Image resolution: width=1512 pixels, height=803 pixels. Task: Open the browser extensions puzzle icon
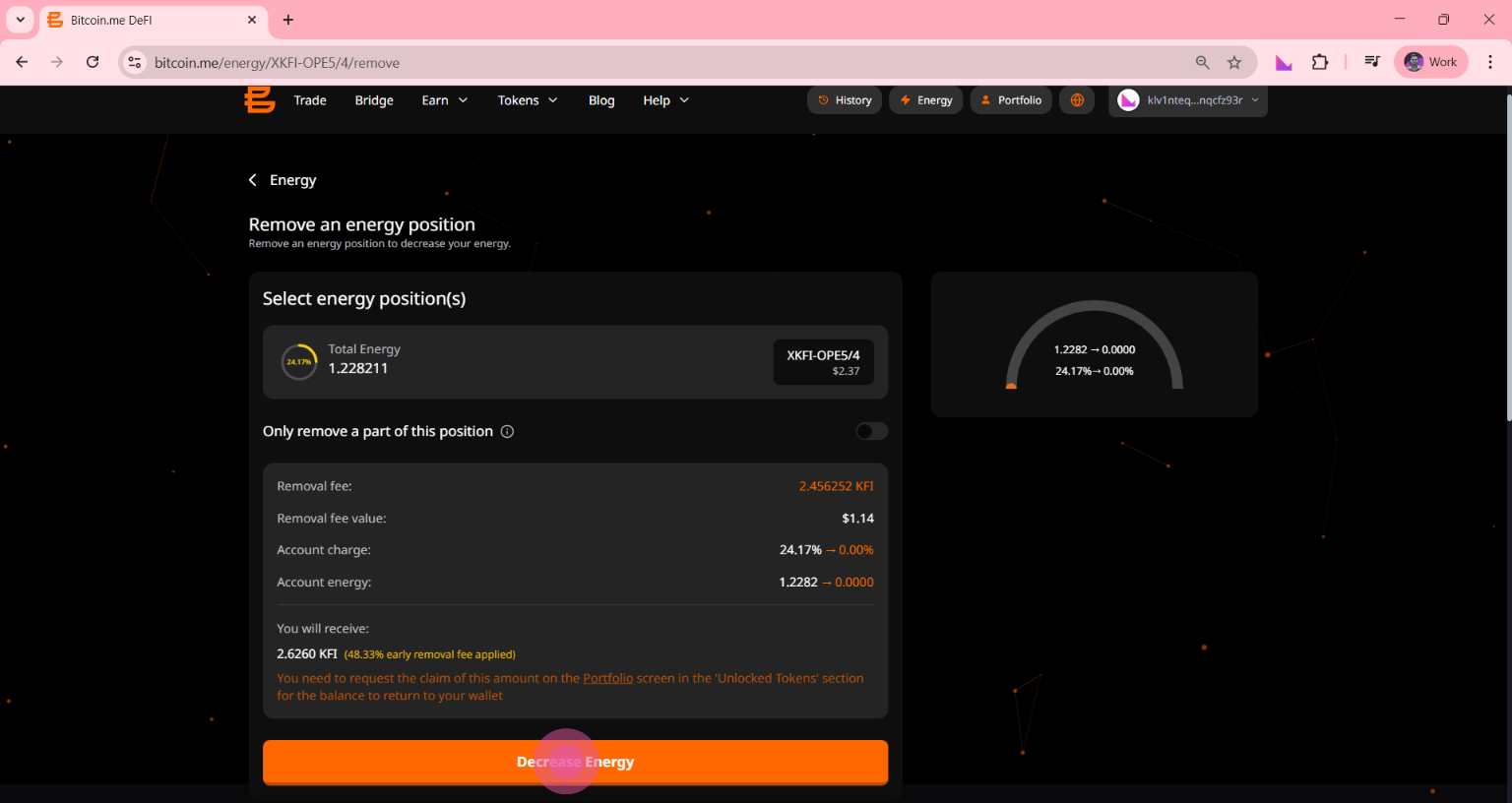(x=1320, y=62)
